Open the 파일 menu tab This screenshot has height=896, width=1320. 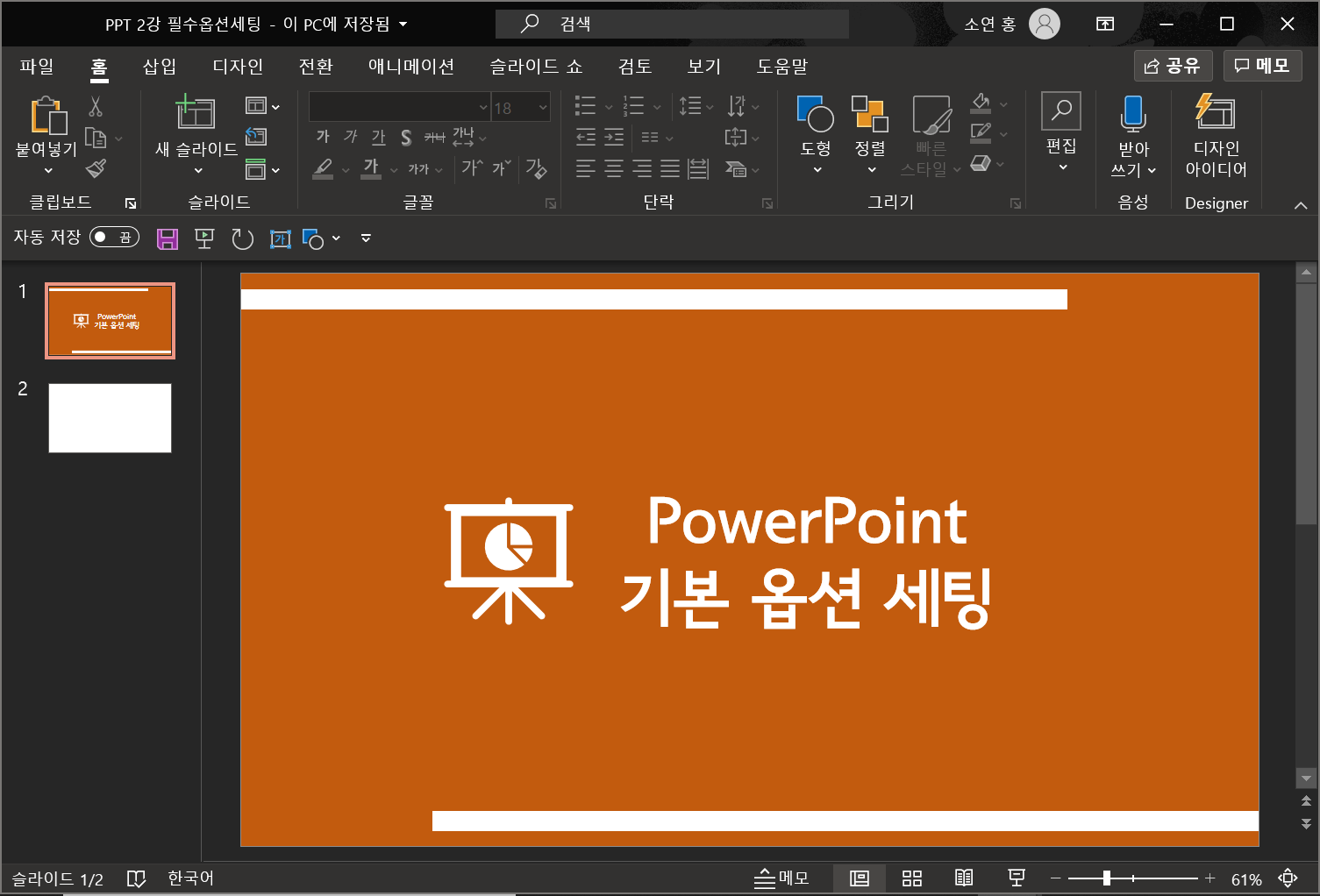pos(37,67)
